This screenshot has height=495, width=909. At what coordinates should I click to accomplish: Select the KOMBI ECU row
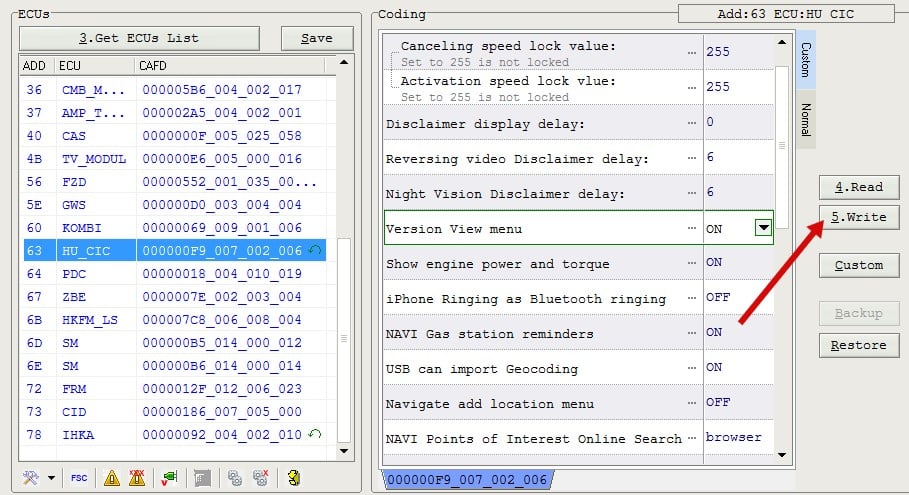pyautogui.click(x=174, y=228)
